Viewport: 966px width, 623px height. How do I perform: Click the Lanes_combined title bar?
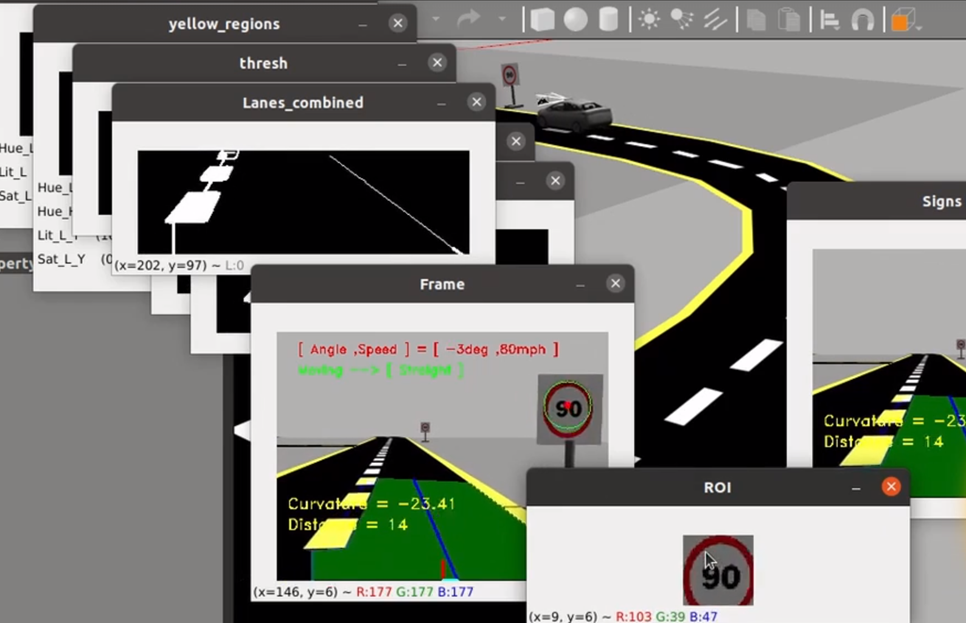pos(303,102)
